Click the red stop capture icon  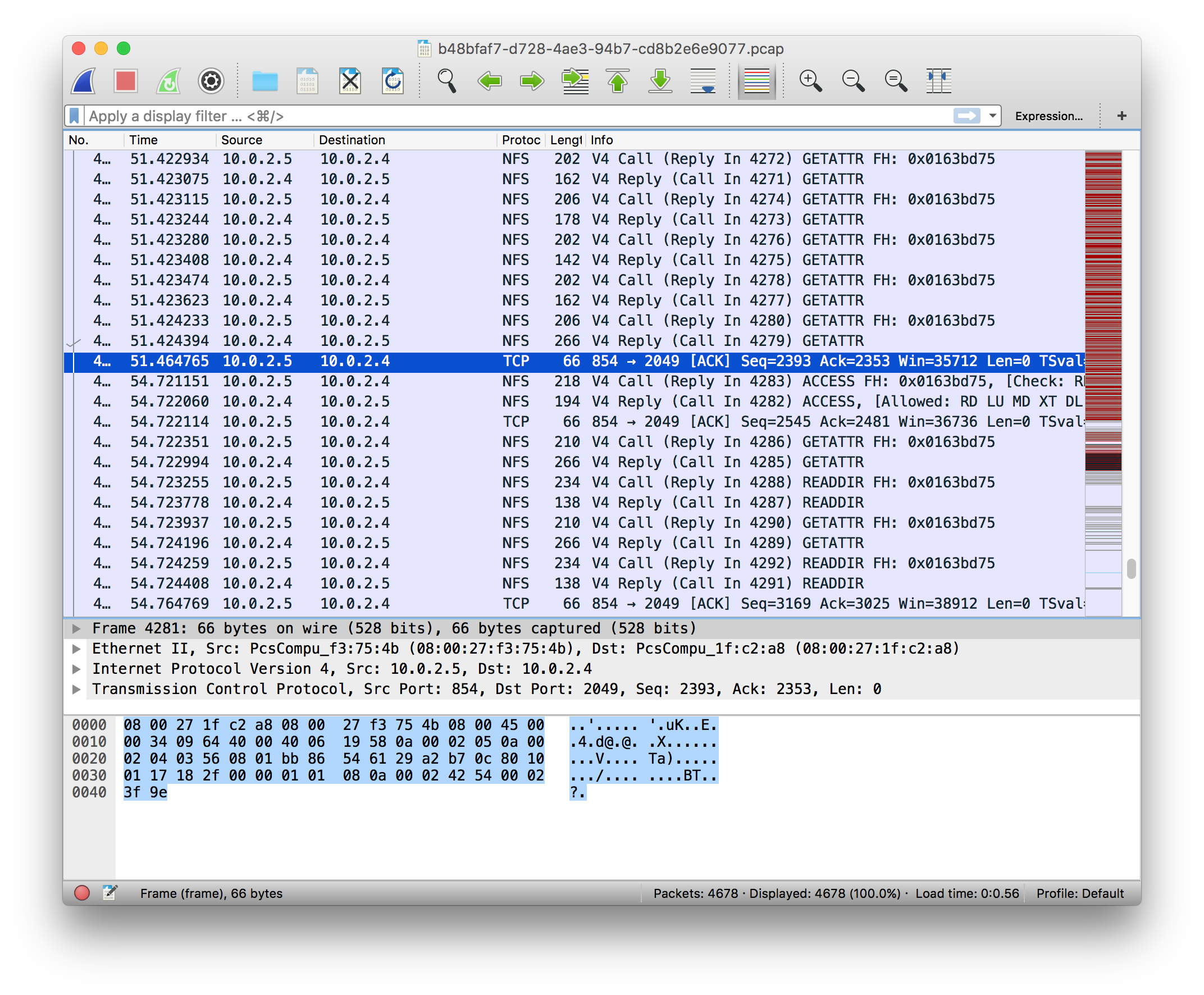[125, 81]
